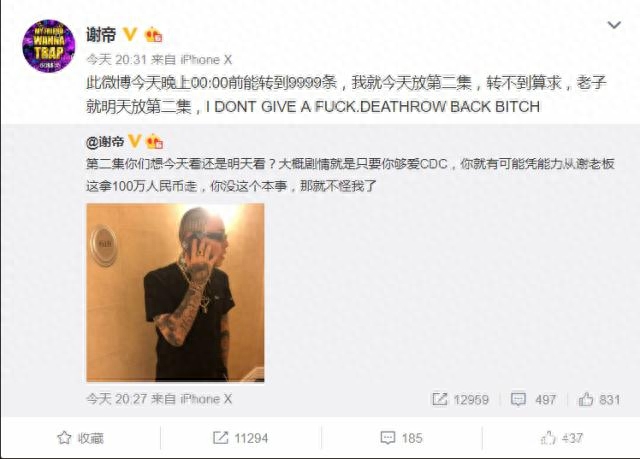Click membership badge icon in reposted post
Image resolution: width=640 pixels, height=459 pixels.
[x=154, y=141]
